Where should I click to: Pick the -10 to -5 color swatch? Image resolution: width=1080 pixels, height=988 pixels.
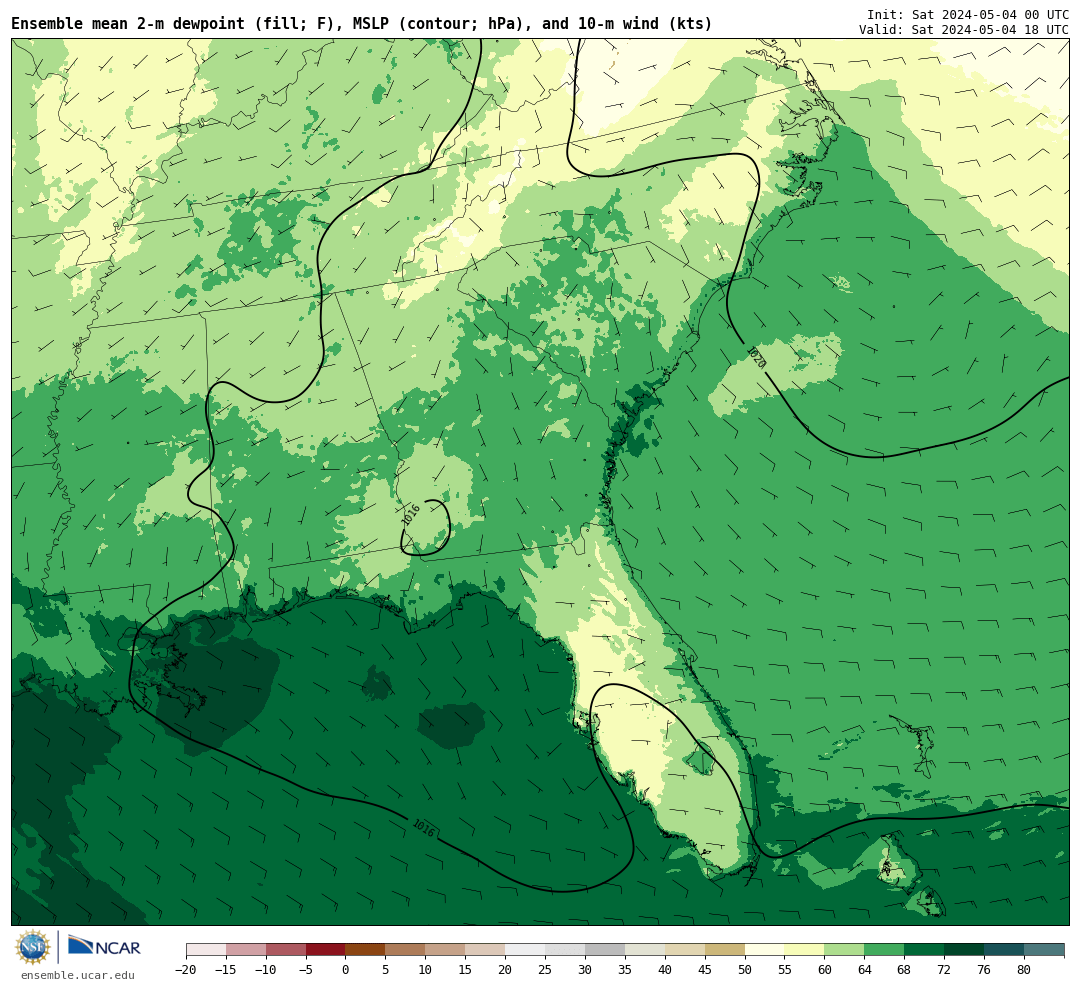tap(287, 950)
